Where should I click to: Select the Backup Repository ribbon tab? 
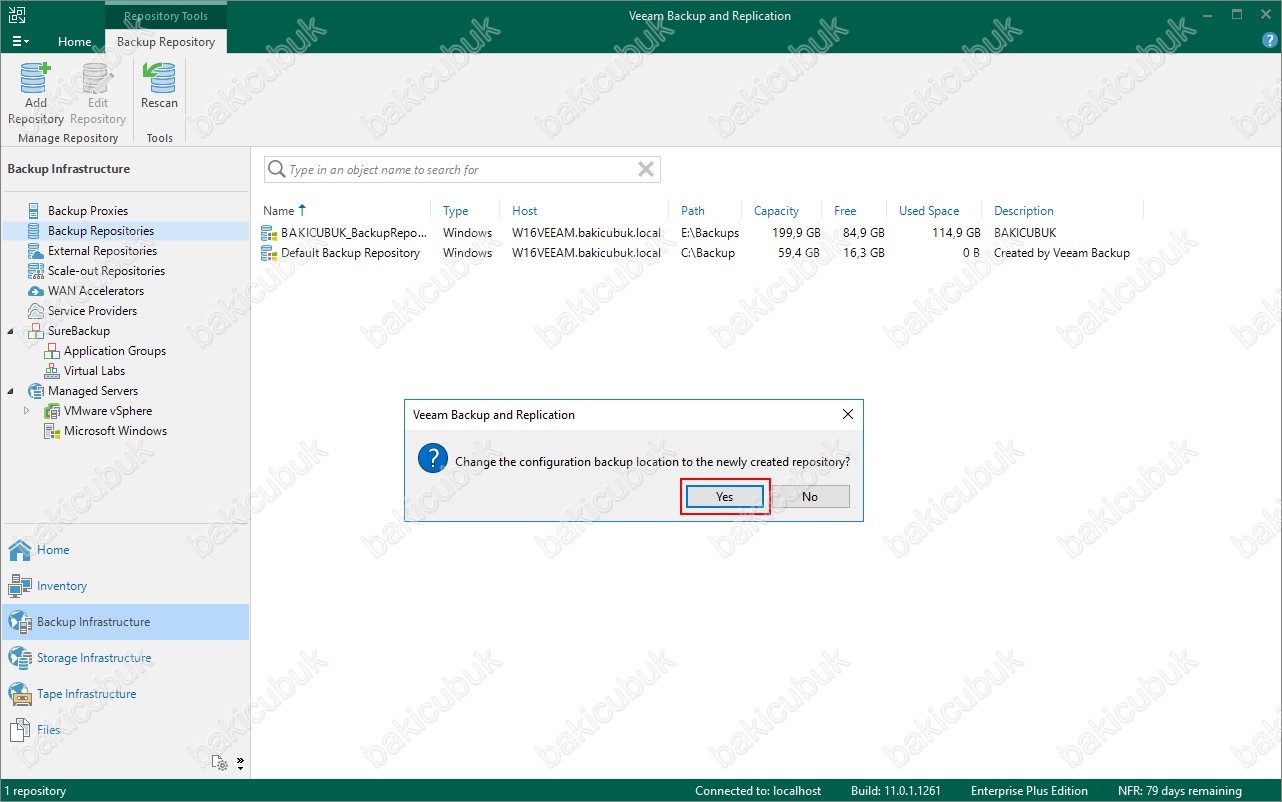pos(166,42)
